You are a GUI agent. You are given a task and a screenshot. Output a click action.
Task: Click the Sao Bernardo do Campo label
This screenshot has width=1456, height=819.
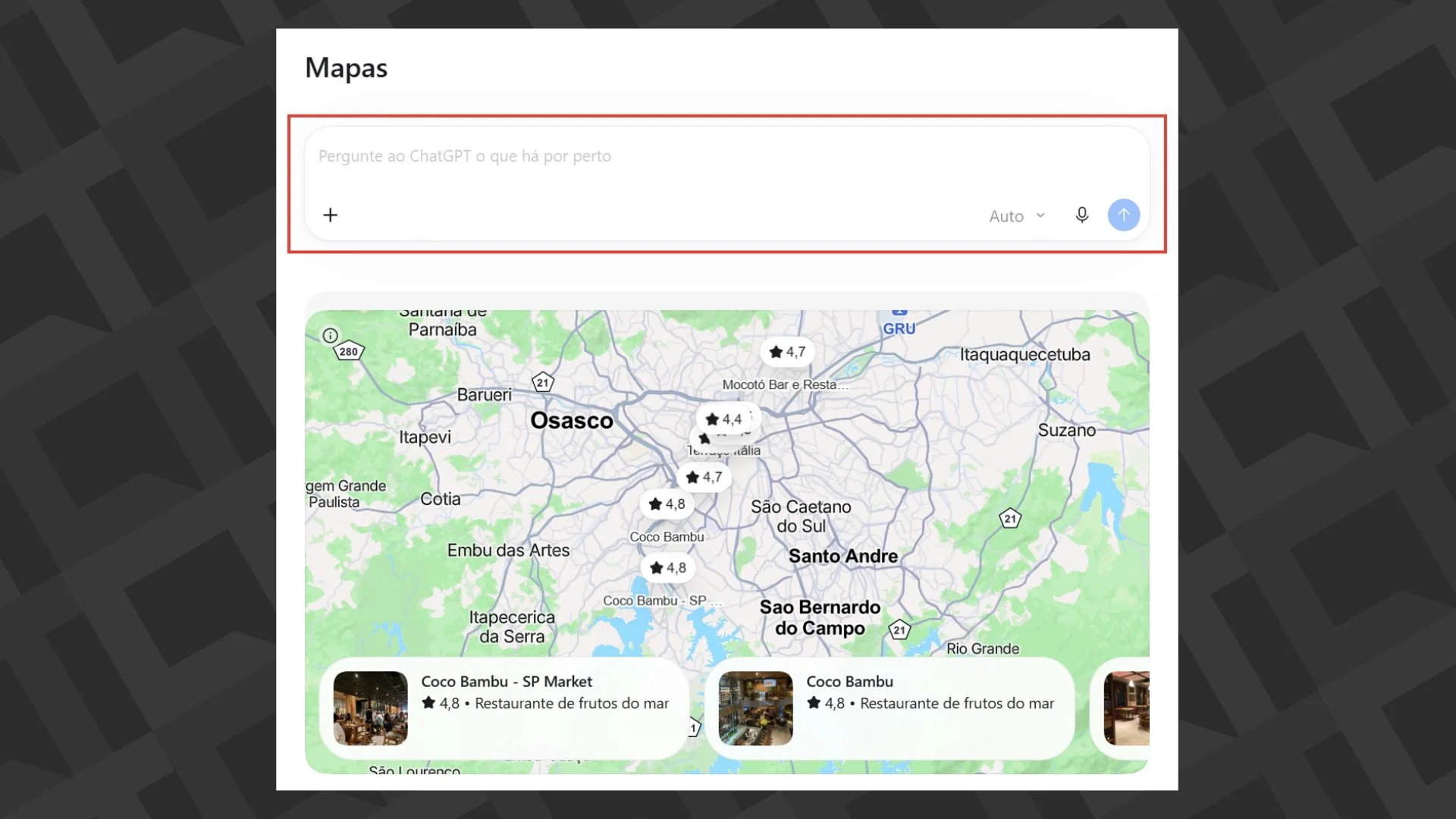(820, 618)
